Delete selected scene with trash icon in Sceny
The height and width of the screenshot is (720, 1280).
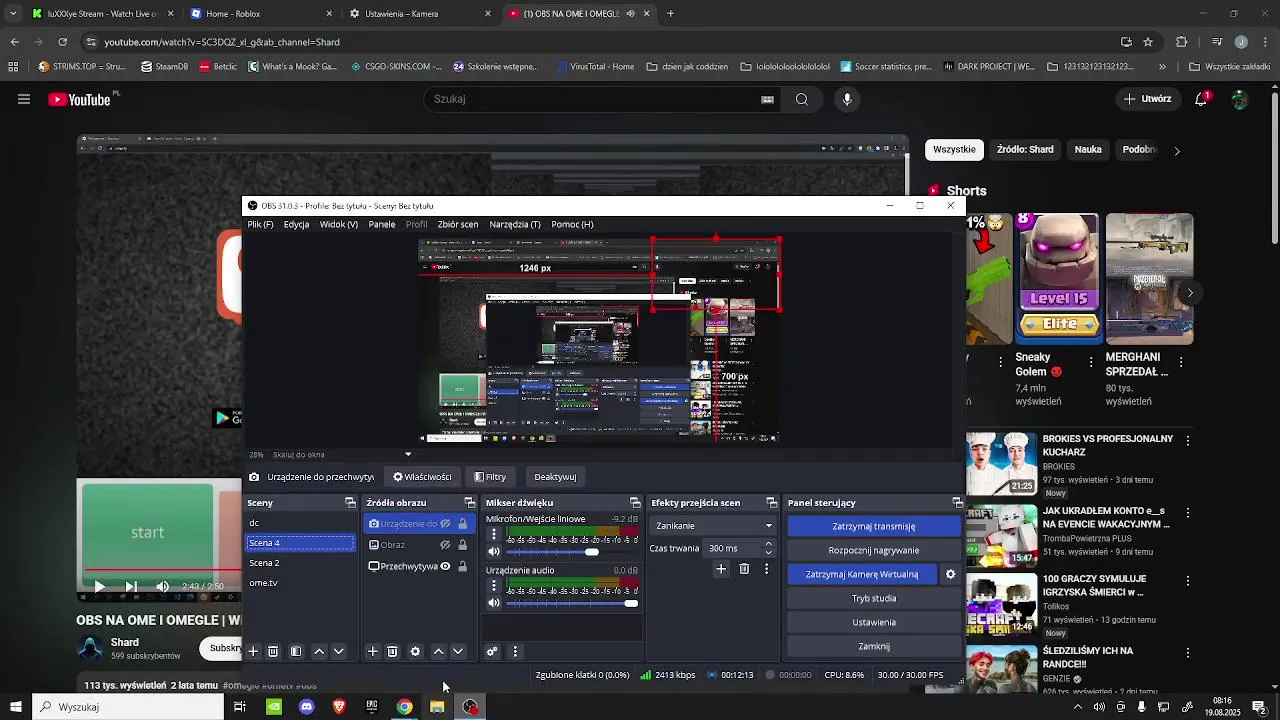pos(273,651)
